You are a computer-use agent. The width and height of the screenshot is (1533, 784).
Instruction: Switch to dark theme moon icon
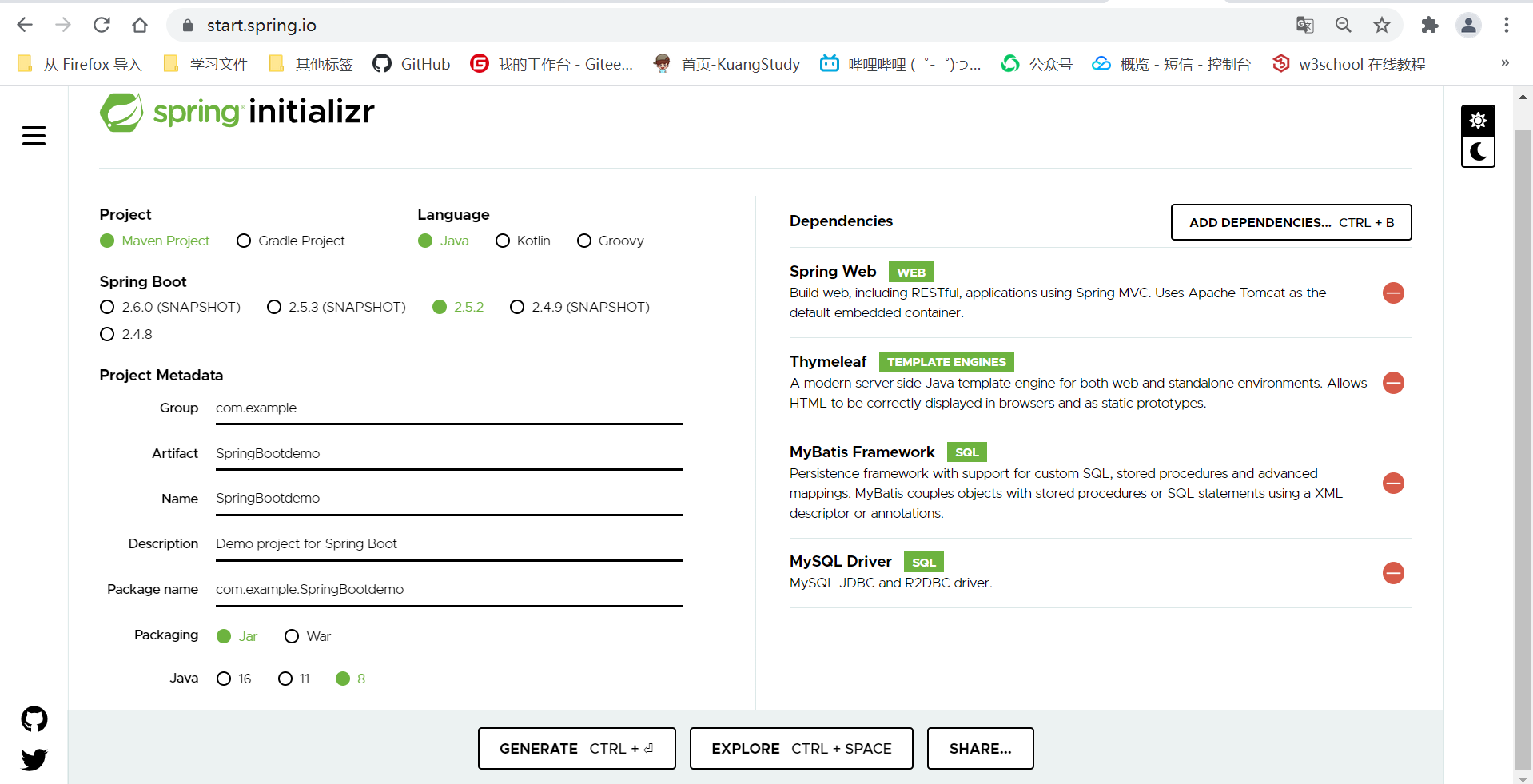point(1478,151)
